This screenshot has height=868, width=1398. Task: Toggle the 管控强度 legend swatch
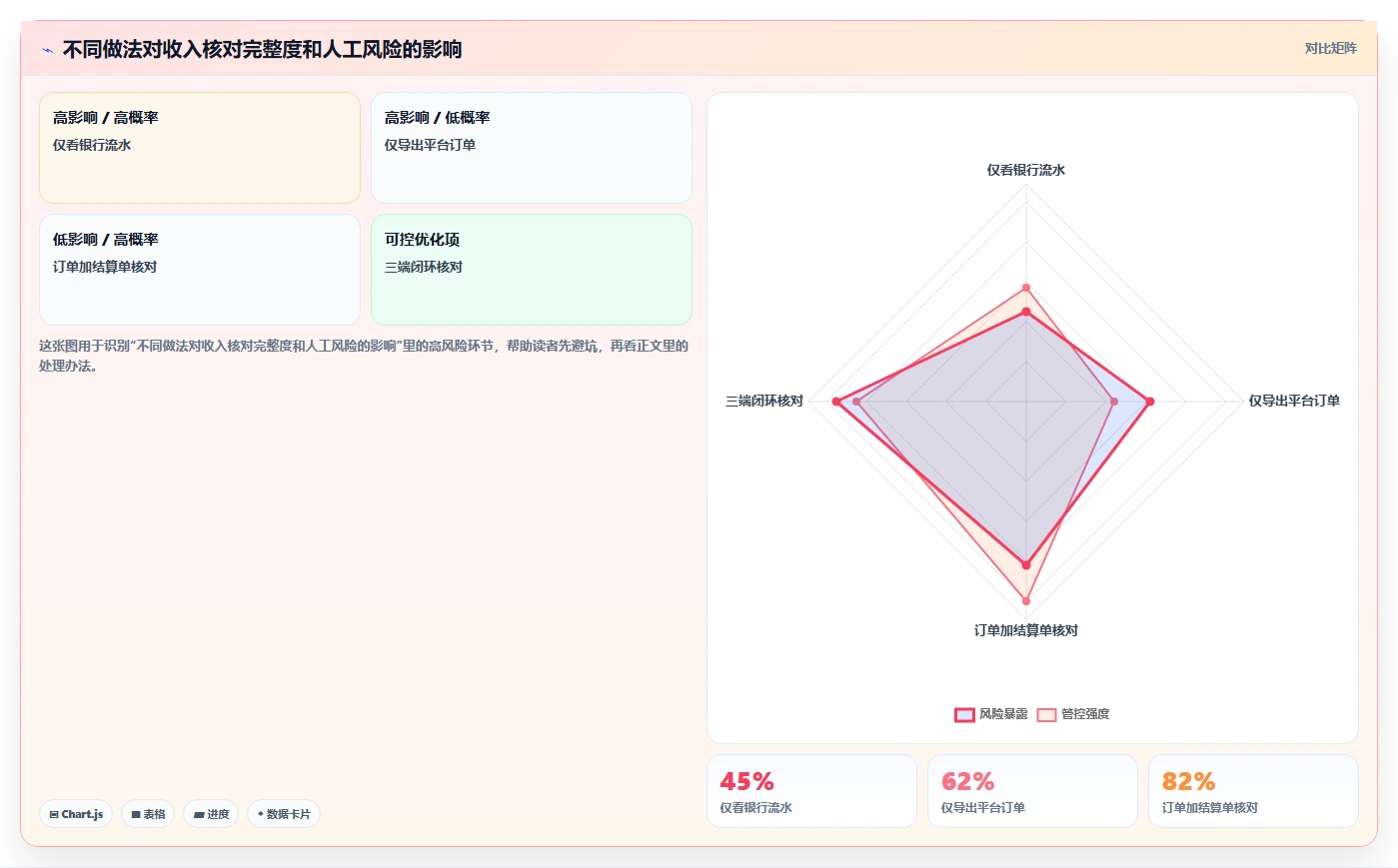tap(1046, 714)
